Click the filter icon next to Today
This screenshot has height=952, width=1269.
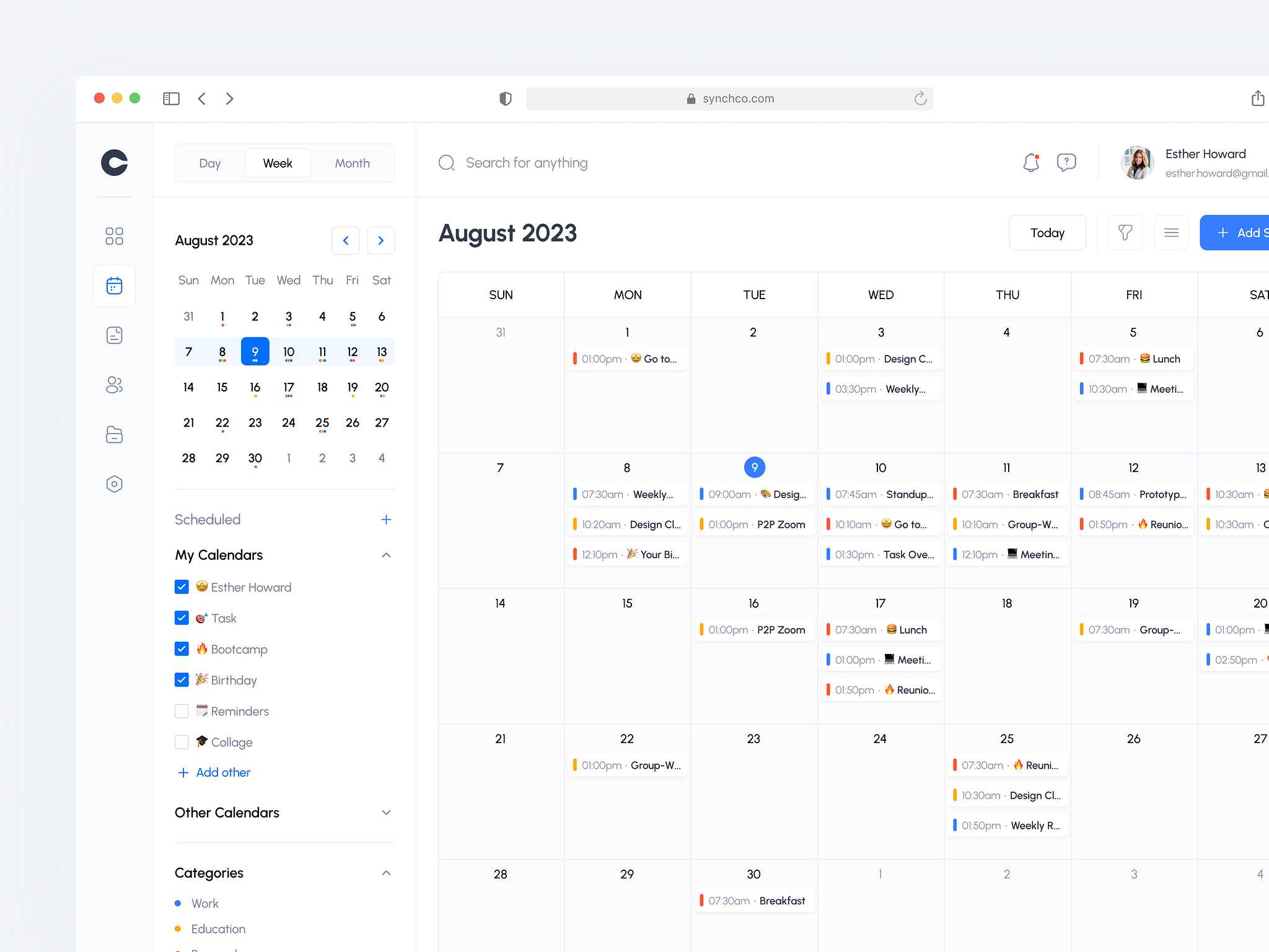coord(1125,232)
